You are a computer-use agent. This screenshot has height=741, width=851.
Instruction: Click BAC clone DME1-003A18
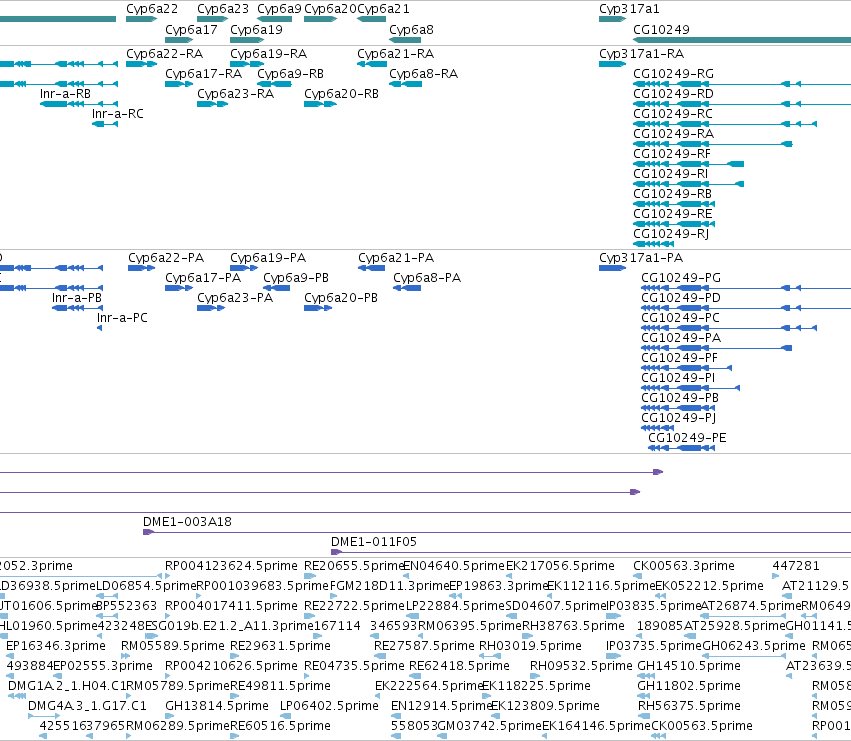coord(497,533)
